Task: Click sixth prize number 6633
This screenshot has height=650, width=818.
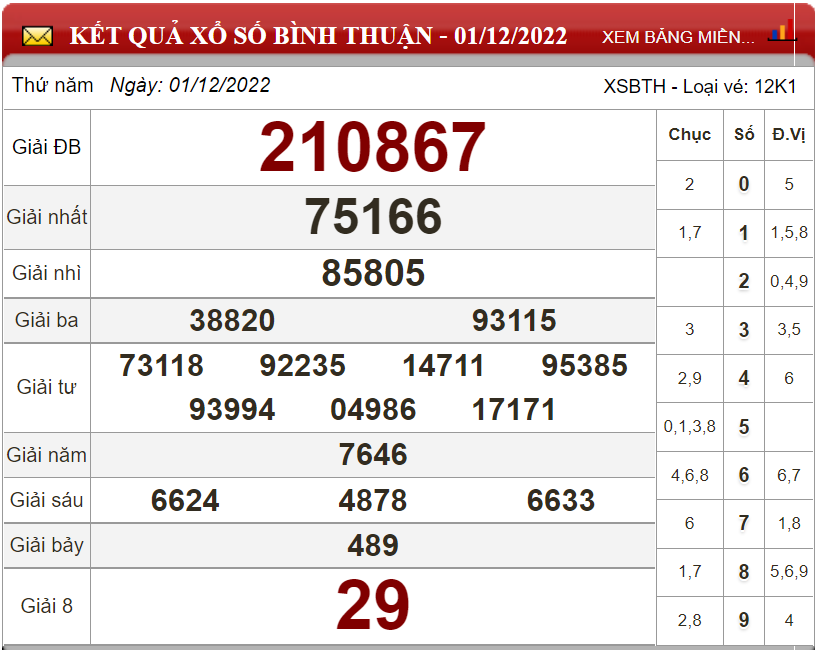Action: (x=561, y=500)
